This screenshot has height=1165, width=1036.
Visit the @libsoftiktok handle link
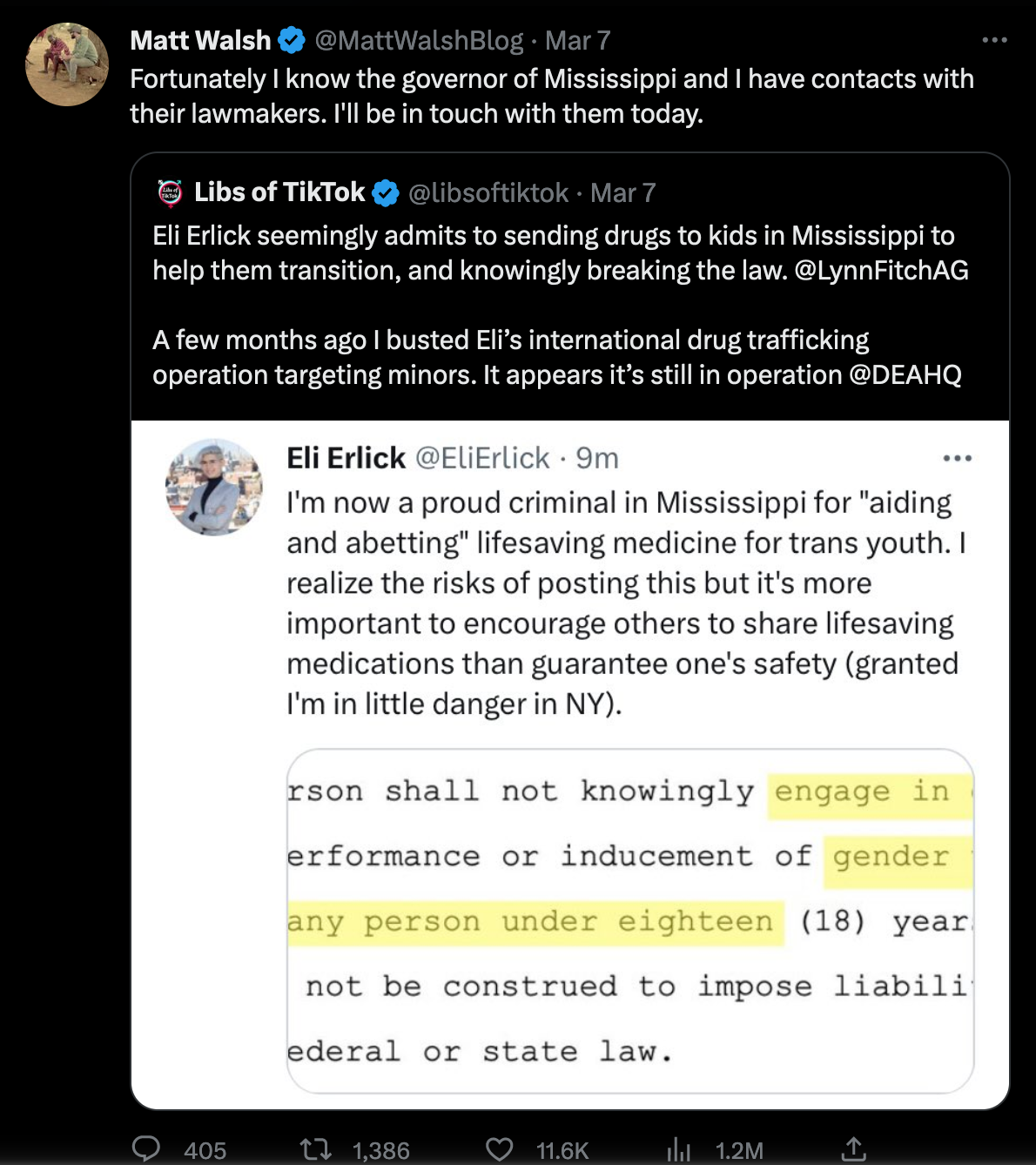coord(488,192)
